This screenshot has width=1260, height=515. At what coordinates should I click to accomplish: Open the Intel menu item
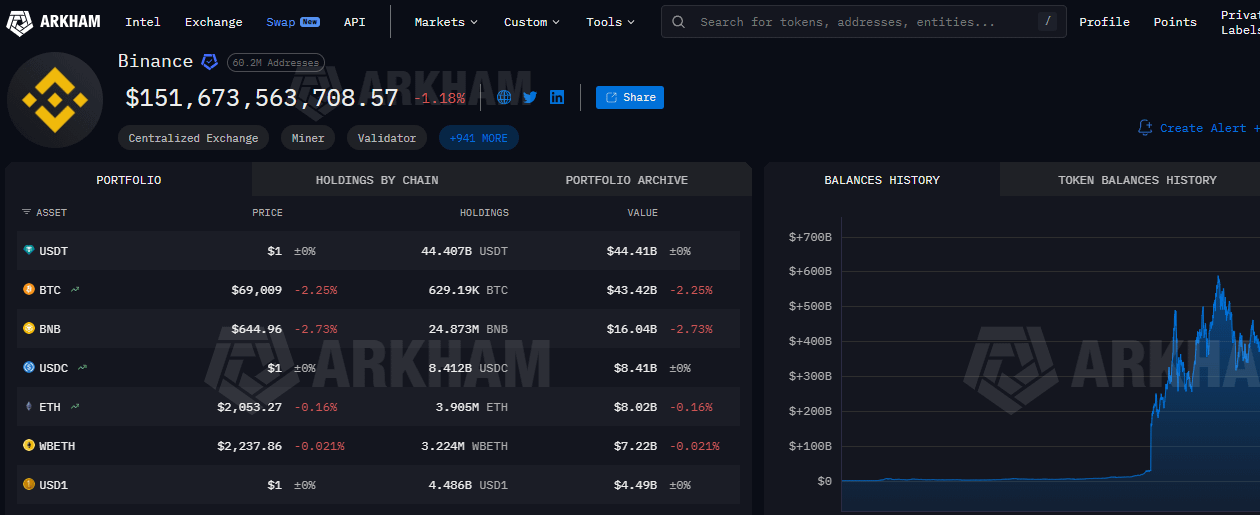[143, 22]
